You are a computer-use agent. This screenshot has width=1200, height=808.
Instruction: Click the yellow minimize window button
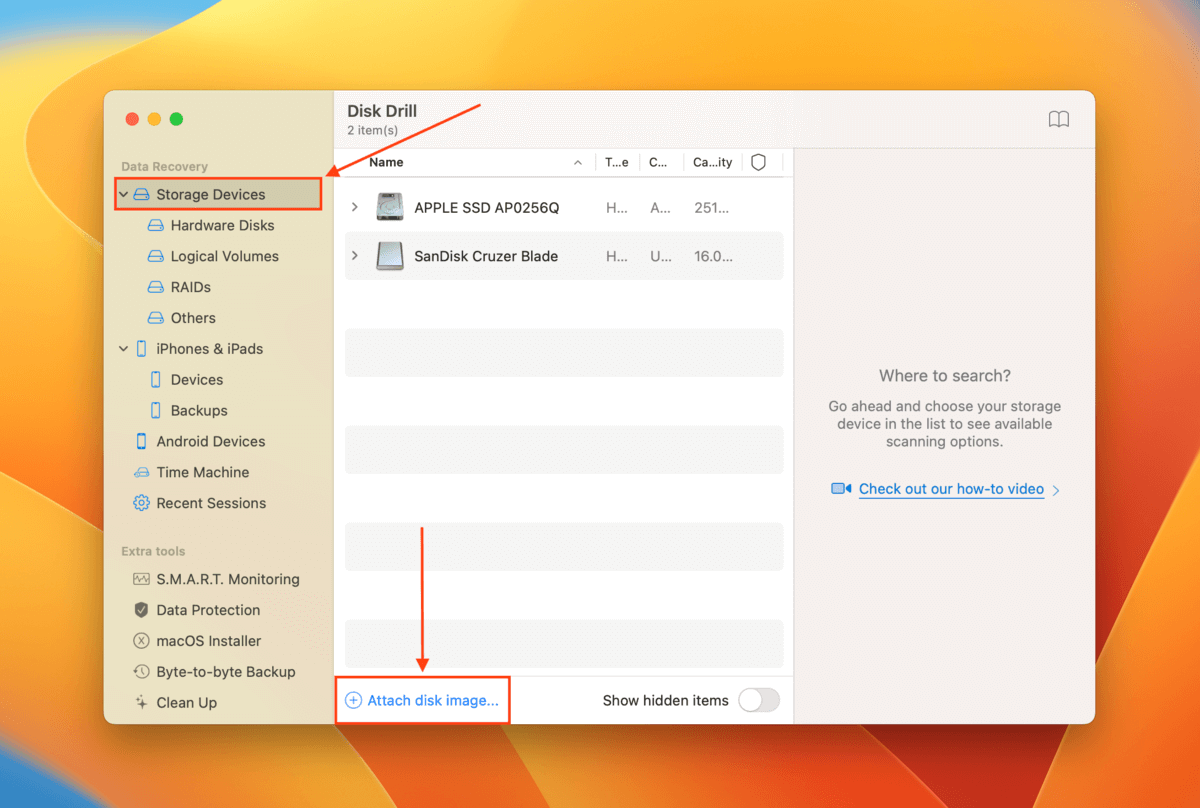(154, 119)
